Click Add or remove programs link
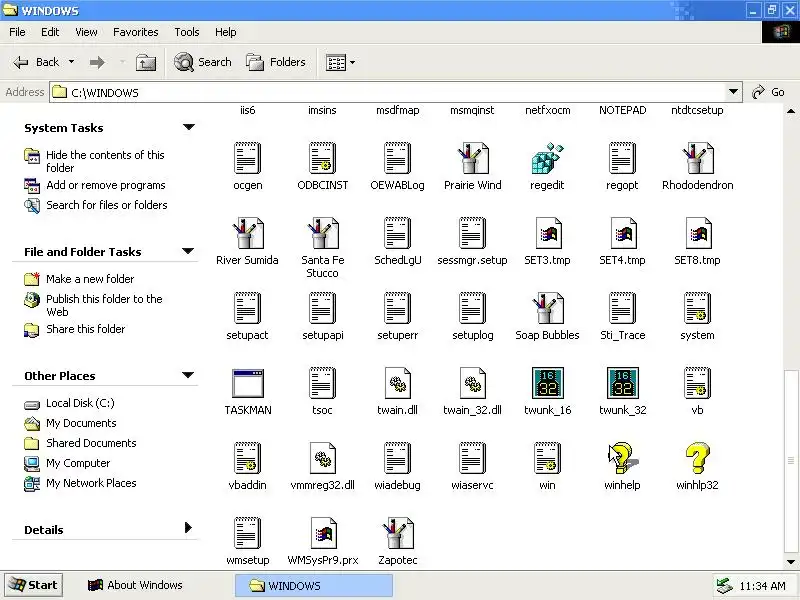The width and height of the screenshot is (800, 600). coord(106,185)
